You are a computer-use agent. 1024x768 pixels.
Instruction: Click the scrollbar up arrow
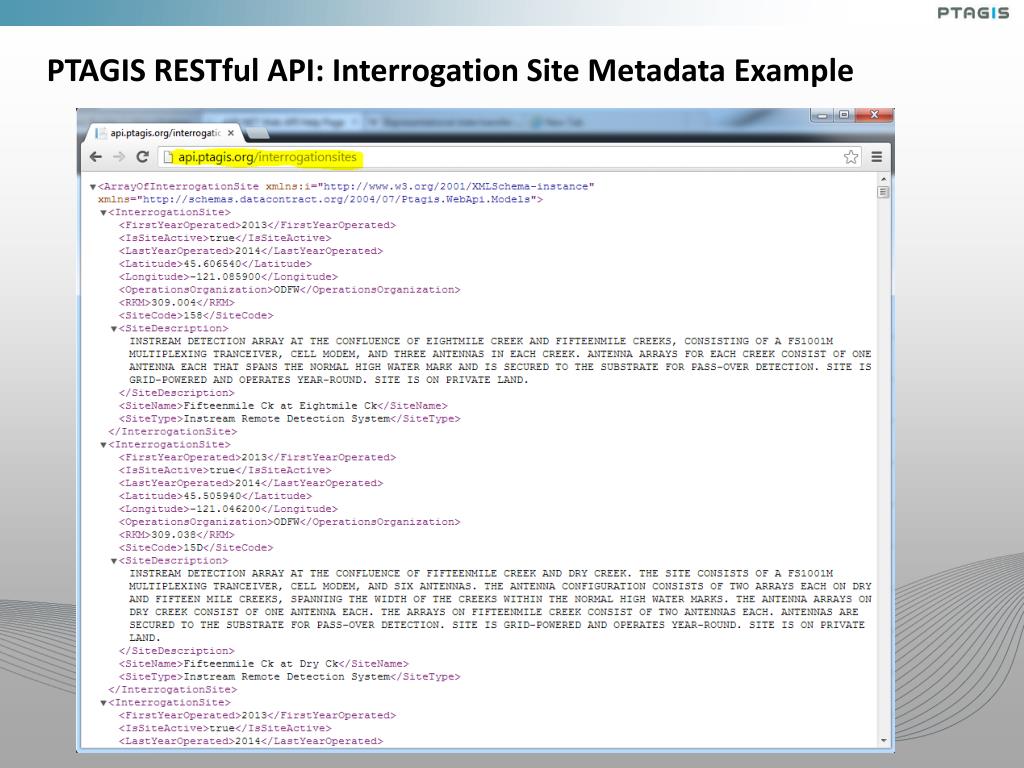point(884,179)
